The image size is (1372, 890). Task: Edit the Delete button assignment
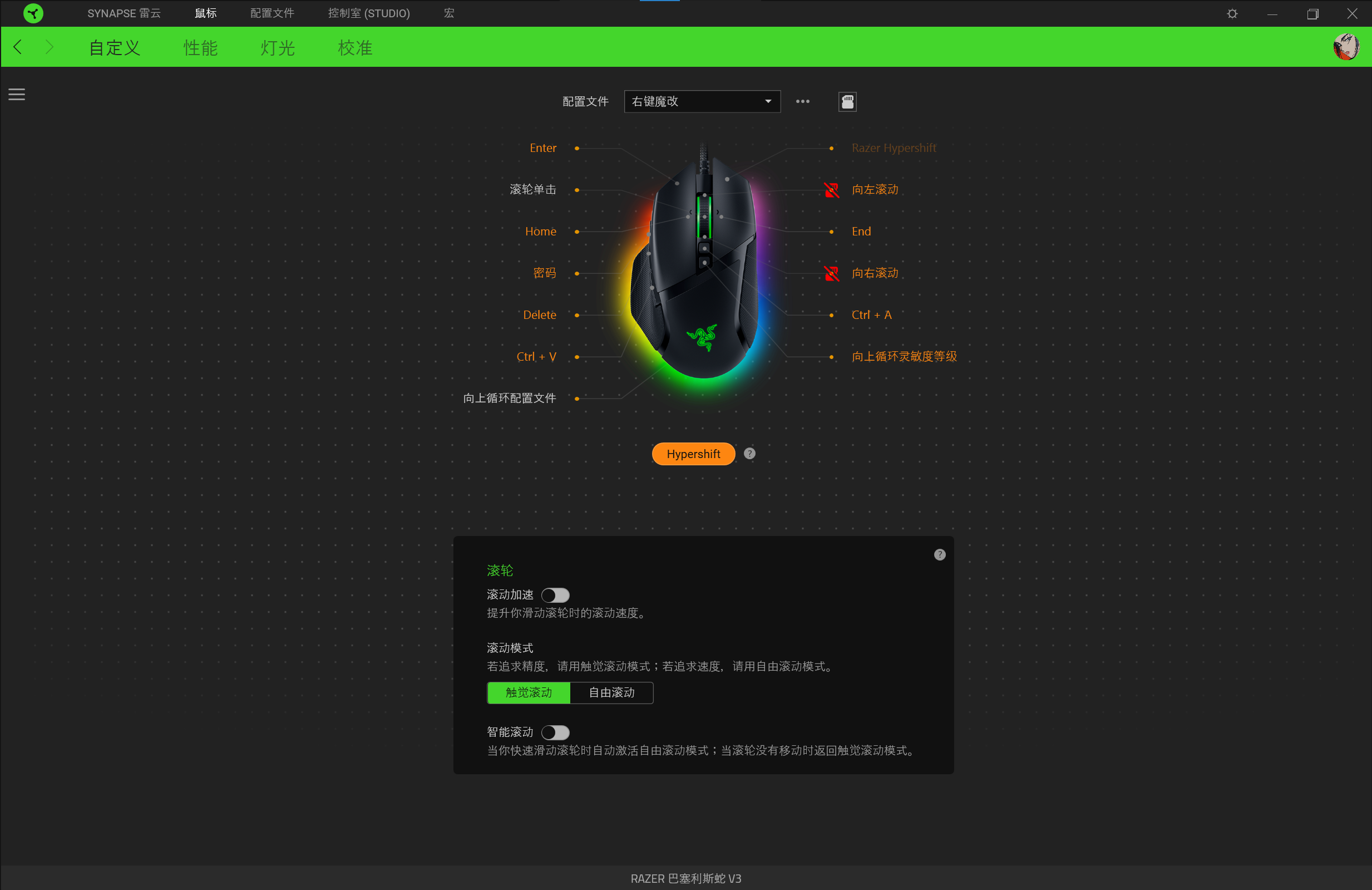pyautogui.click(x=539, y=315)
